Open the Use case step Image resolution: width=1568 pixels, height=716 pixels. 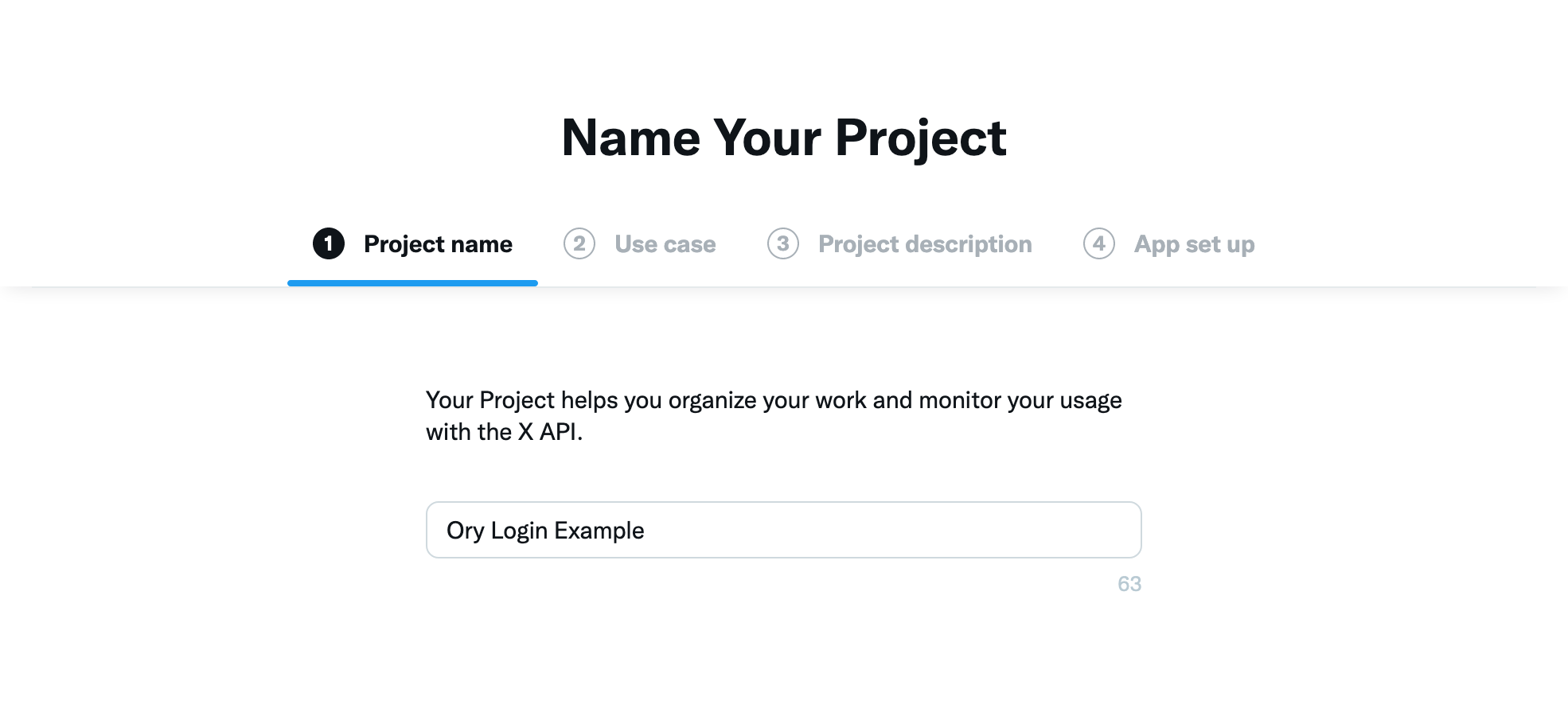click(665, 244)
